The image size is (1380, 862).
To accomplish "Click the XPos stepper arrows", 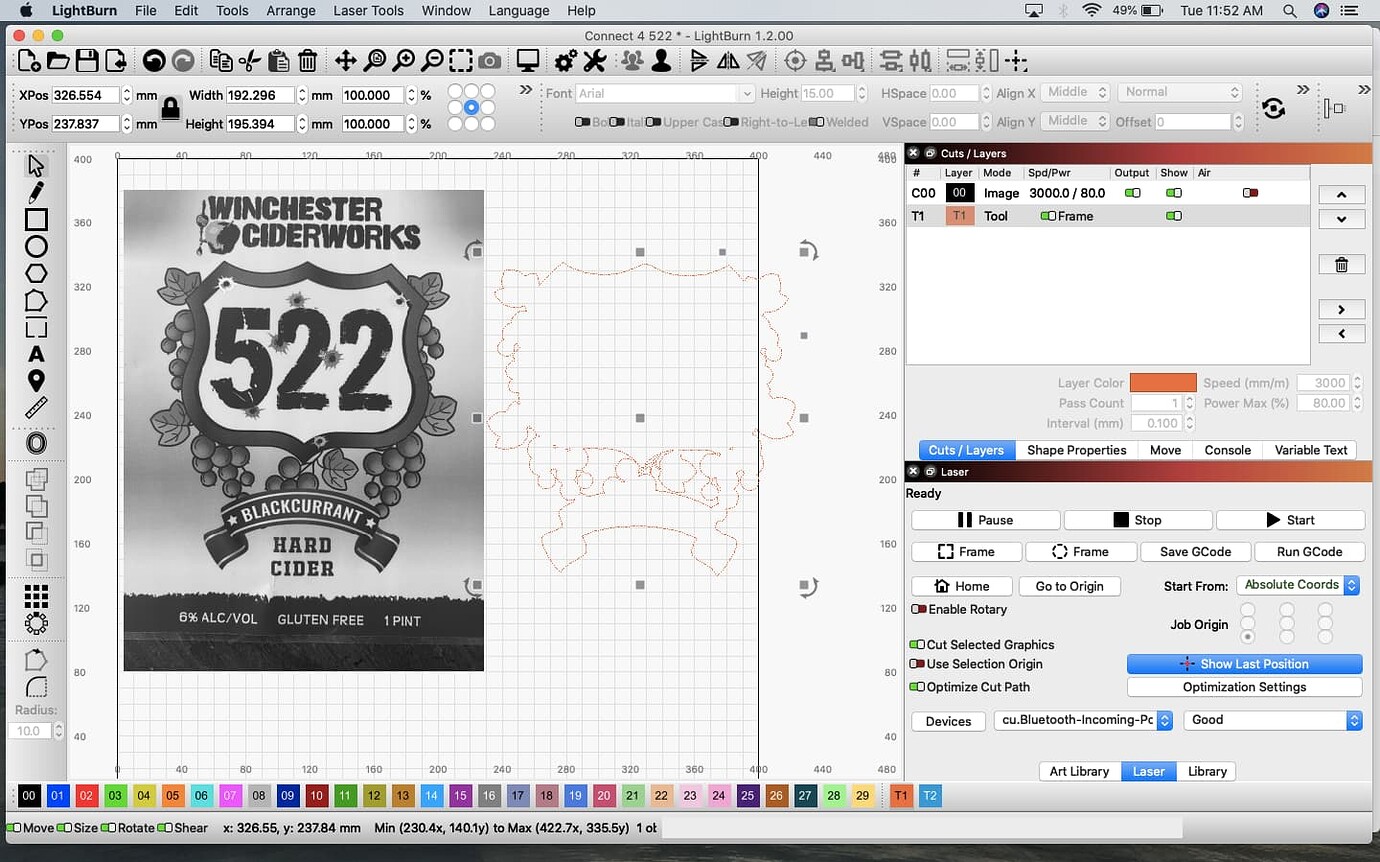I will pos(127,96).
